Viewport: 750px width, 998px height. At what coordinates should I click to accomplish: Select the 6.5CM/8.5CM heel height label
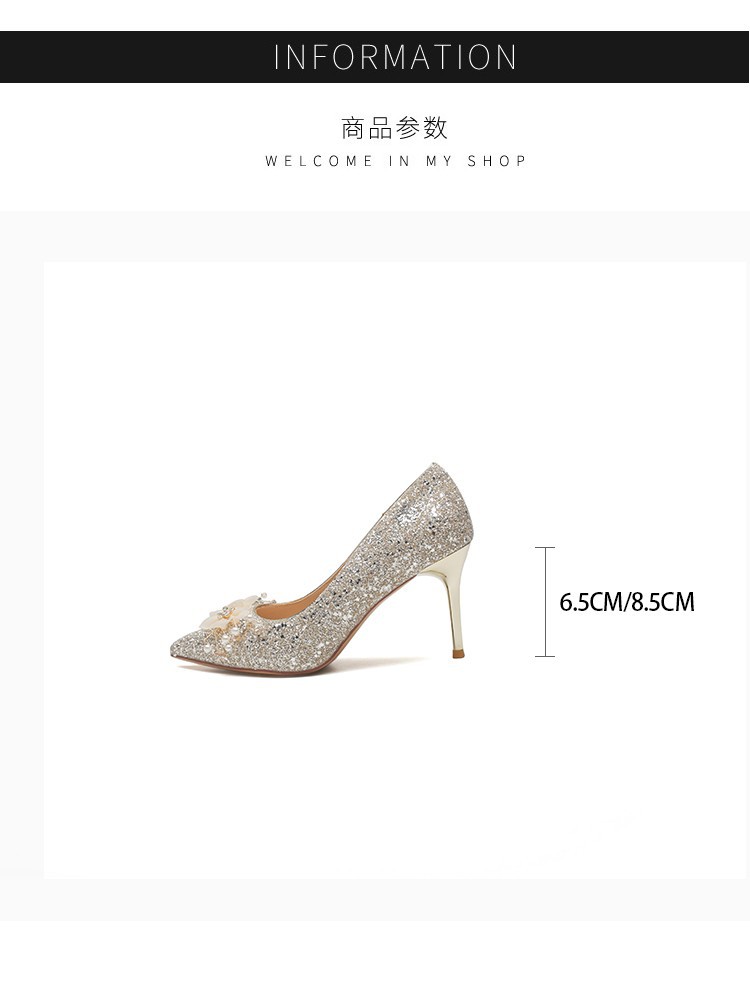coord(626,602)
